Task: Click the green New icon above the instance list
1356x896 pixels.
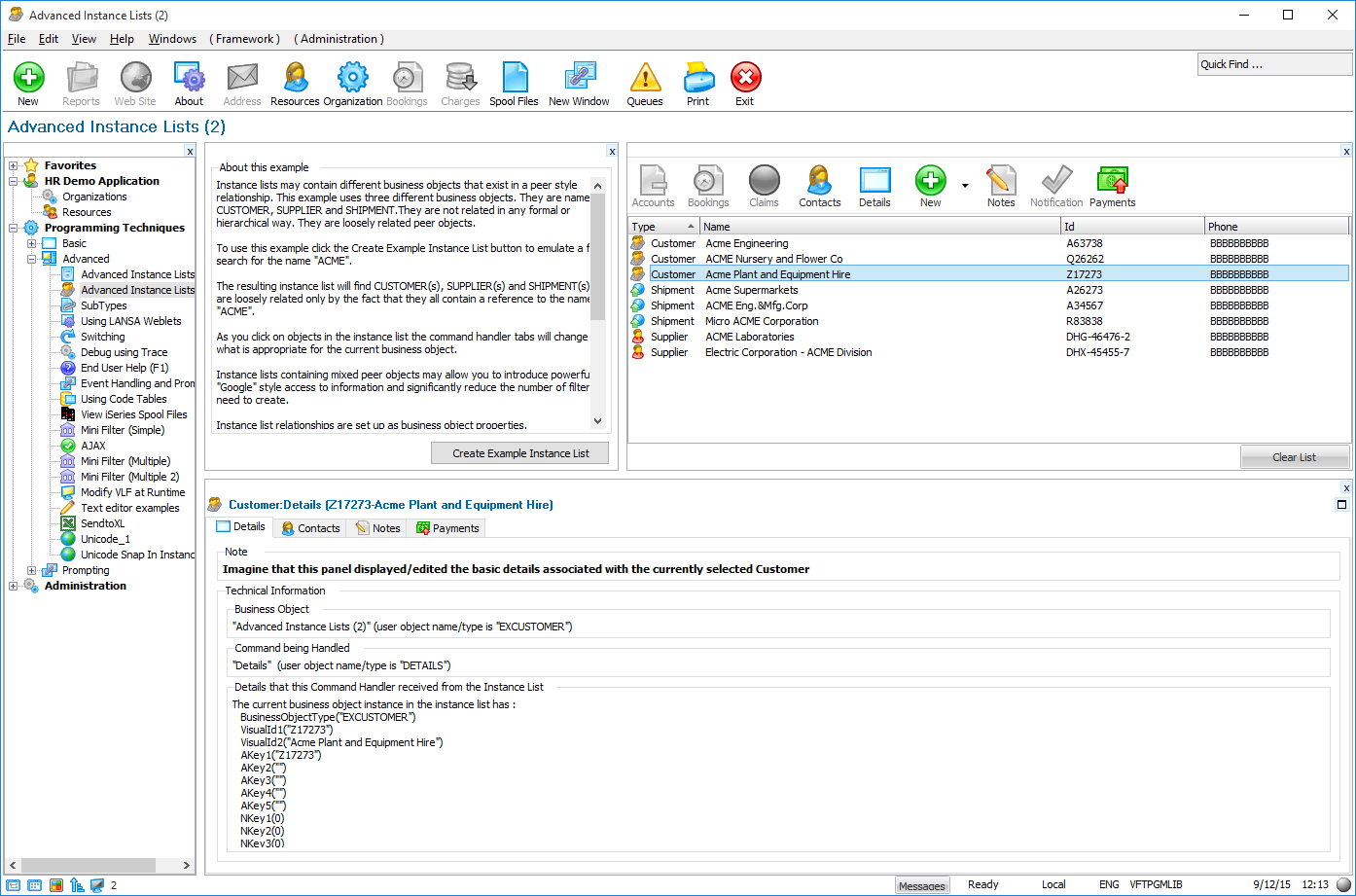Action: pos(930,180)
